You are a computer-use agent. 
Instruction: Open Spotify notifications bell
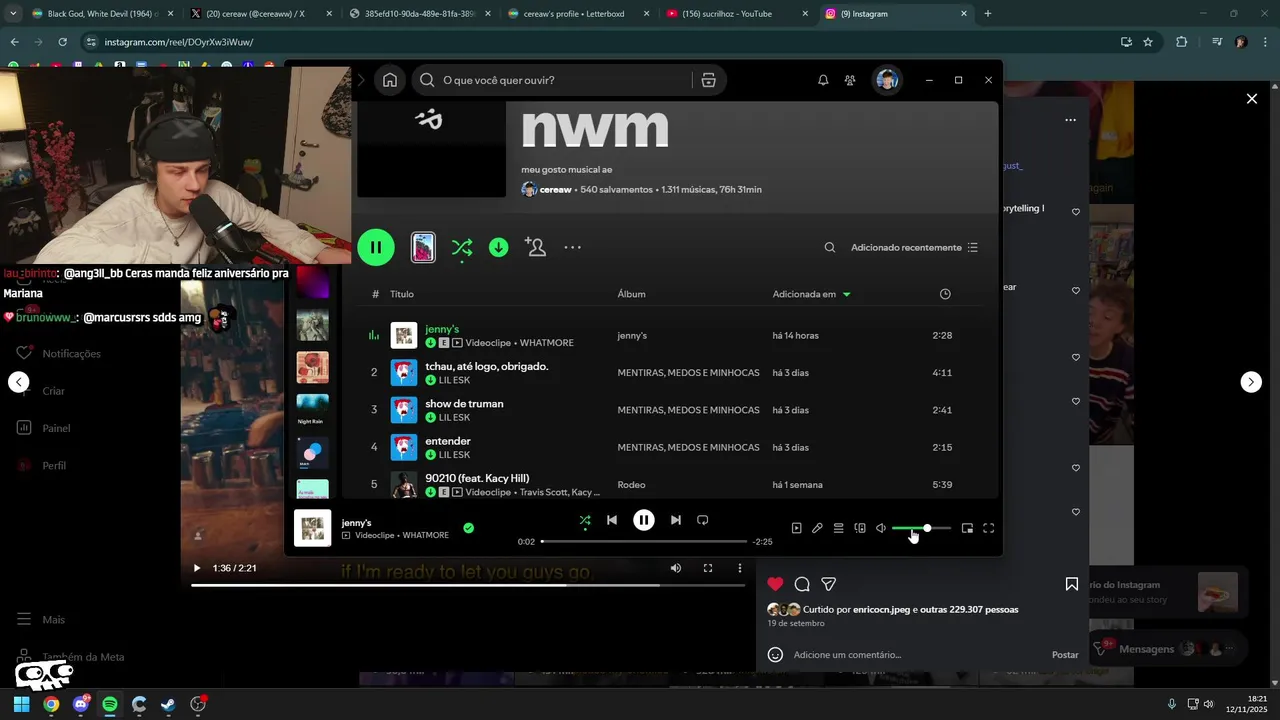823,80
